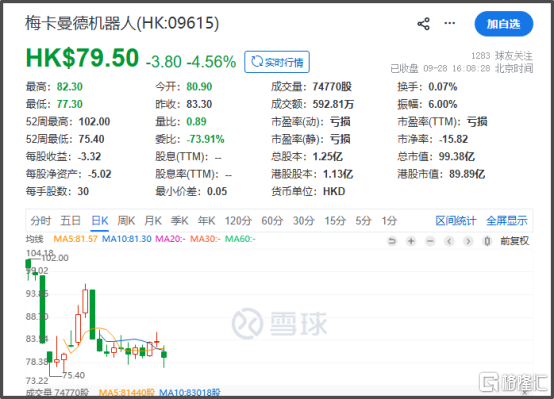The width and height of the screenshot is (554, 399).
Task: Switch to 5分 interval tab
Action: [363, 221]
